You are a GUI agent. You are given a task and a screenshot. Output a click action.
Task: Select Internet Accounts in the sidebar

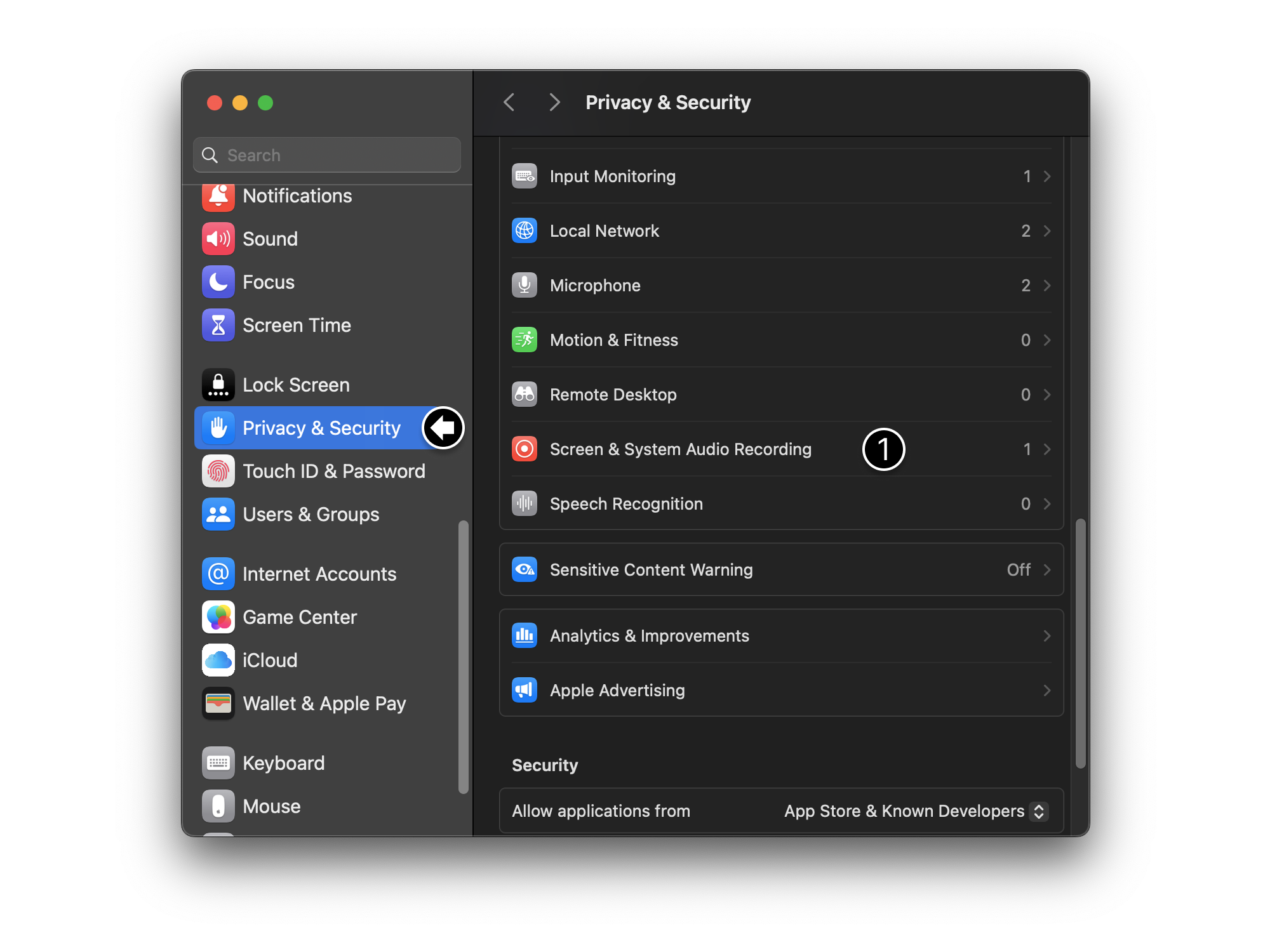point(319,574)
